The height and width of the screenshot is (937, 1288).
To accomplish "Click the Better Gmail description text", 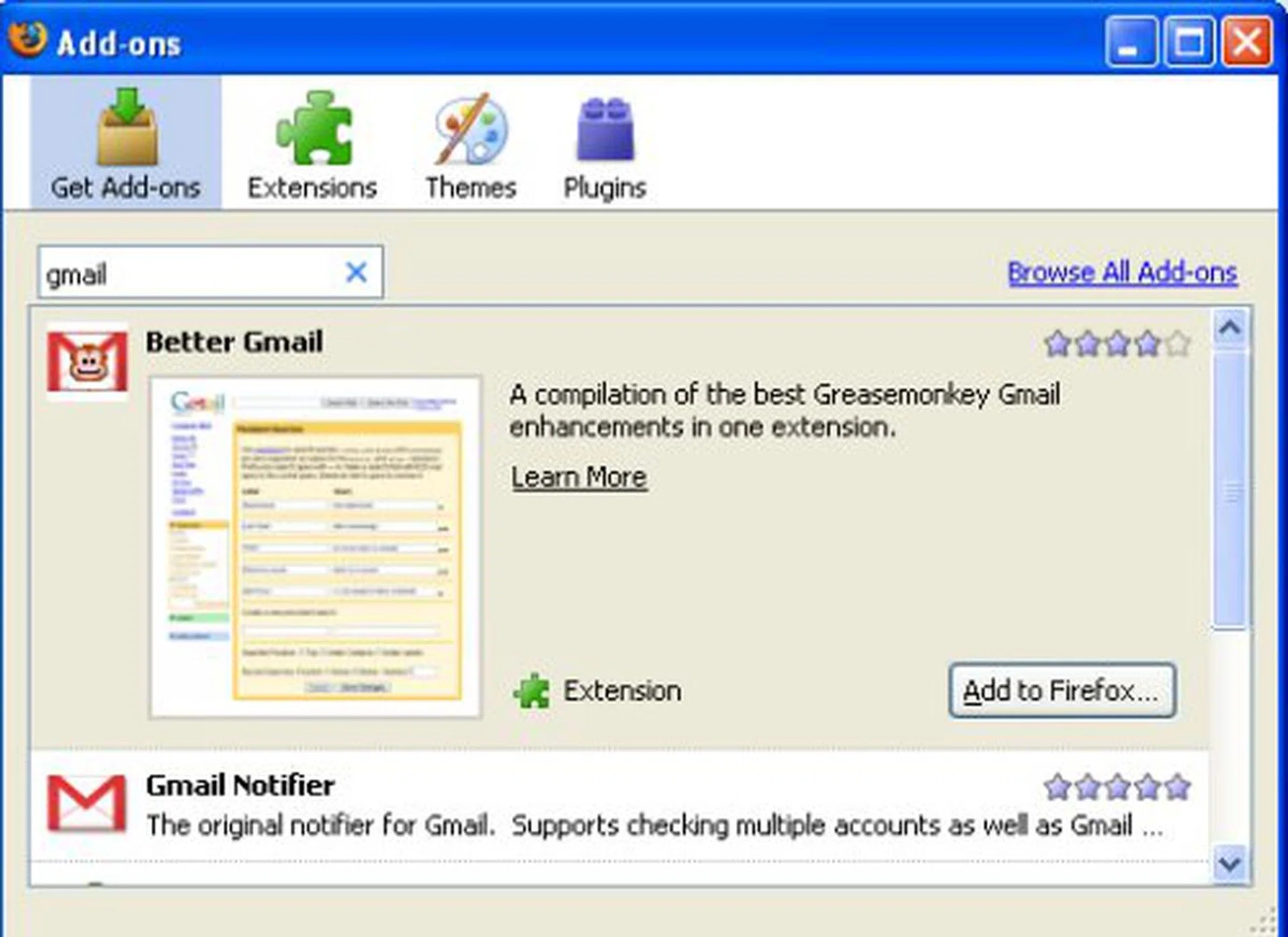I will click(x=784, y=410).
